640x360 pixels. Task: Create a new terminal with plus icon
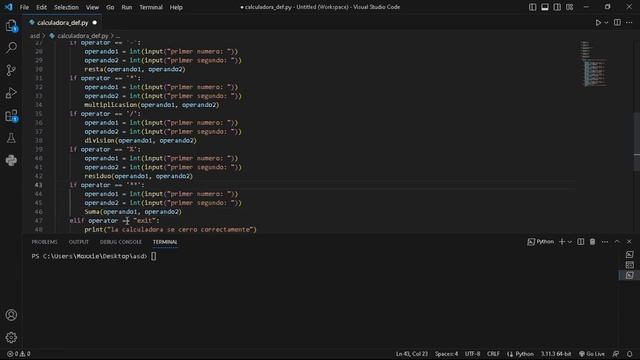(562, 242)
